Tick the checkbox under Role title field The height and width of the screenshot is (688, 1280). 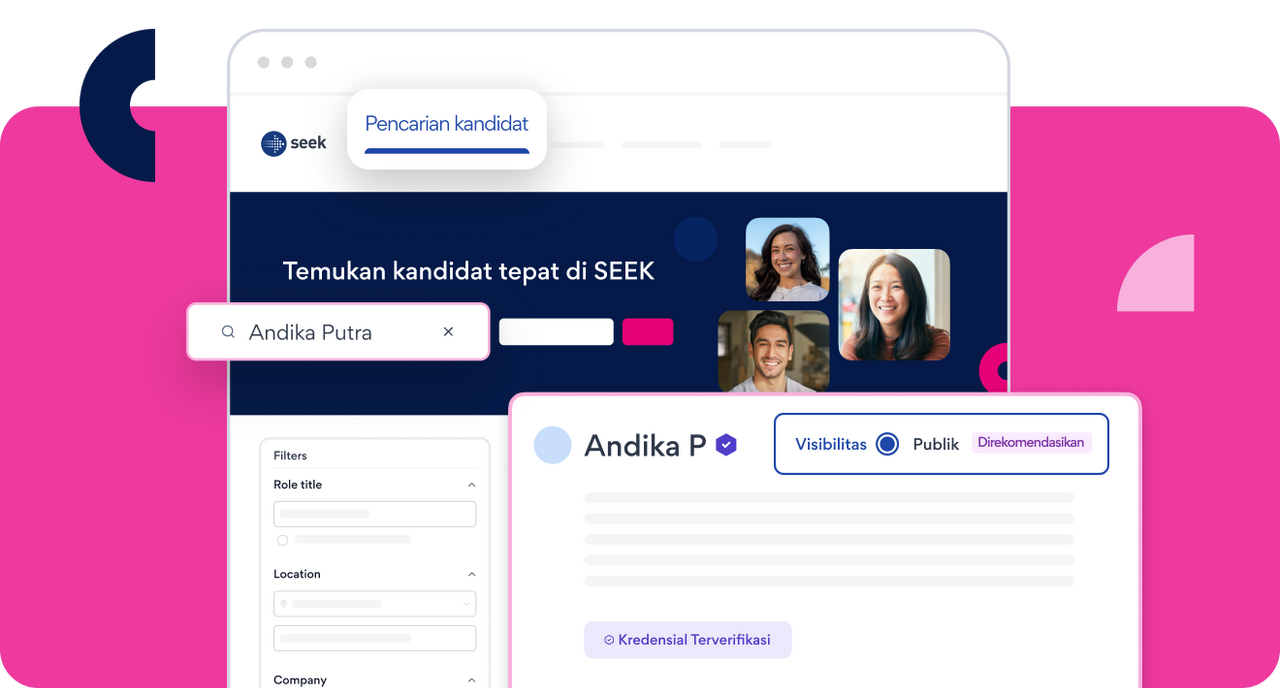(282, 540)
